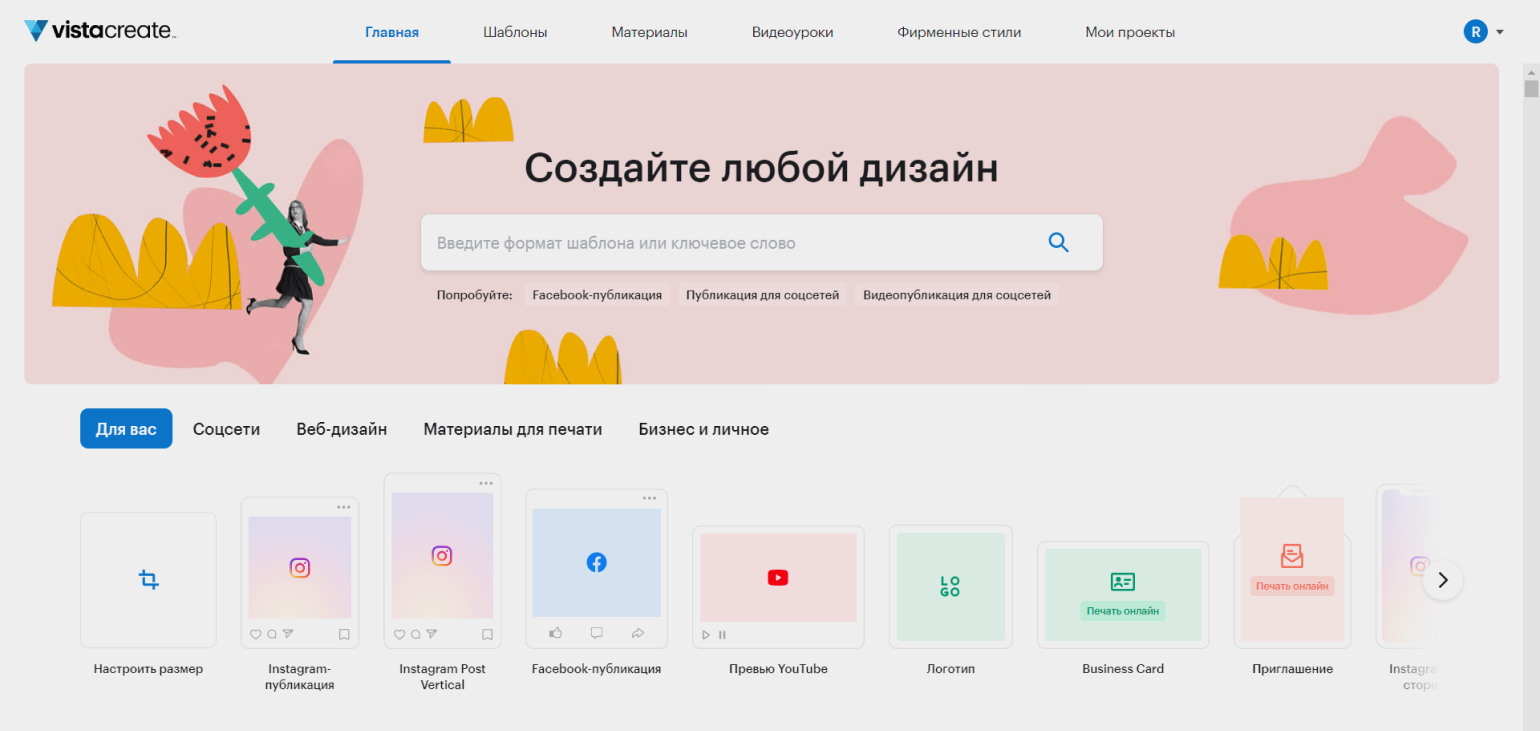Go to Мои проекты
Viewport: 1540px width, 731px height.
coord(1130,32)
